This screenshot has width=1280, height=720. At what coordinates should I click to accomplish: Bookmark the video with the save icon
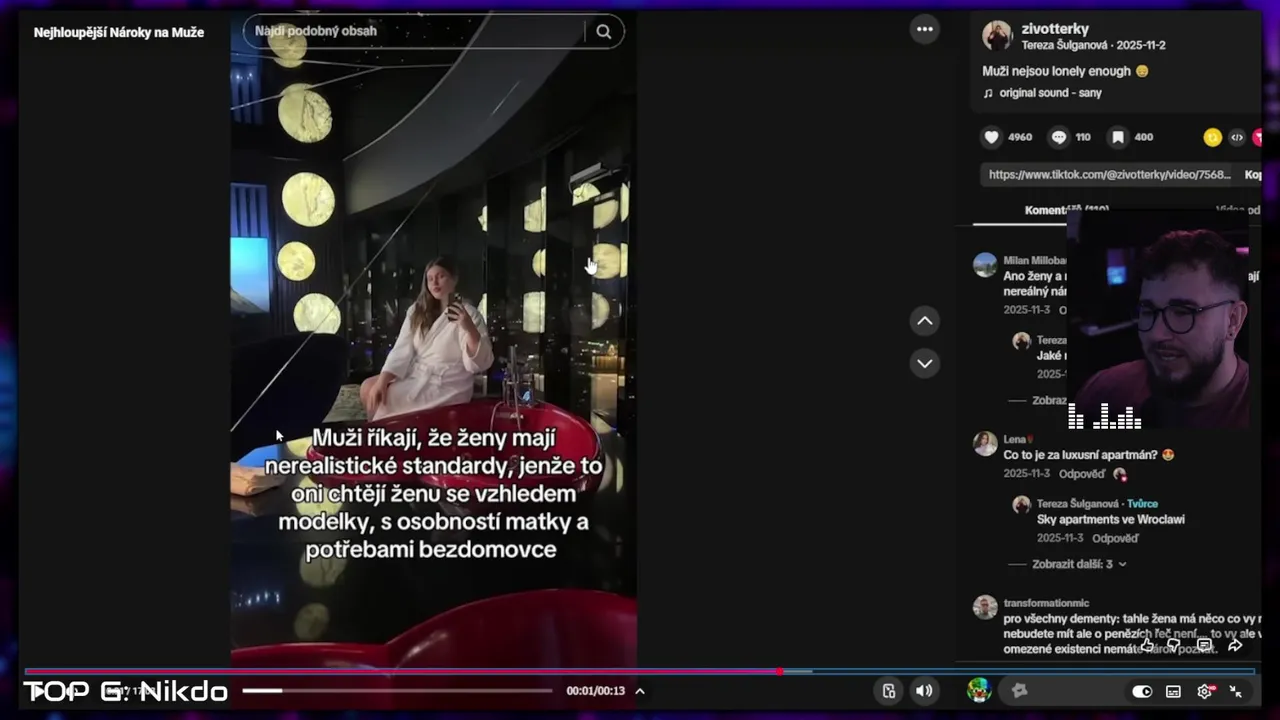tap(1118, 137)
